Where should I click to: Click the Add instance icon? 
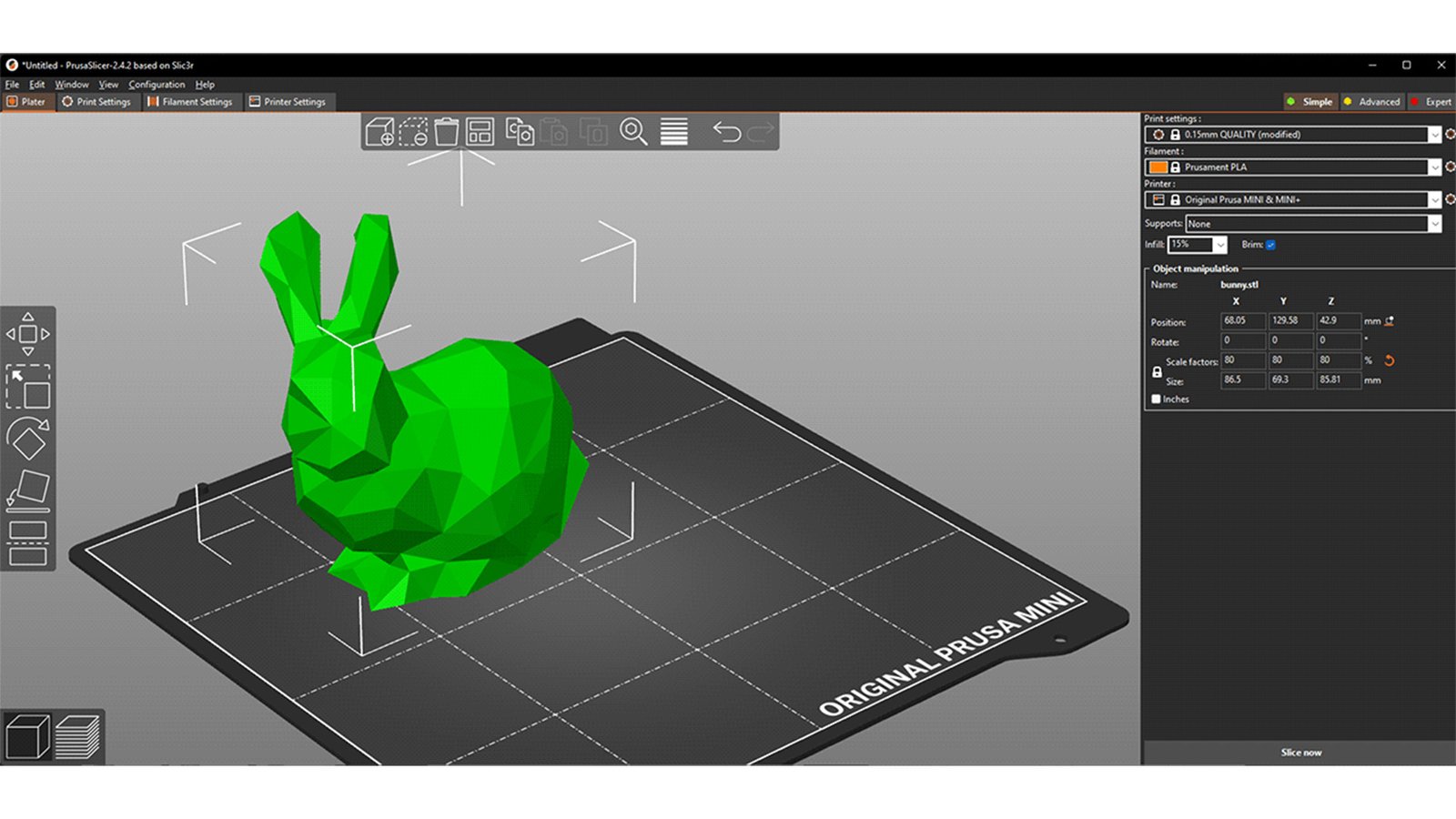click(593, 132)
